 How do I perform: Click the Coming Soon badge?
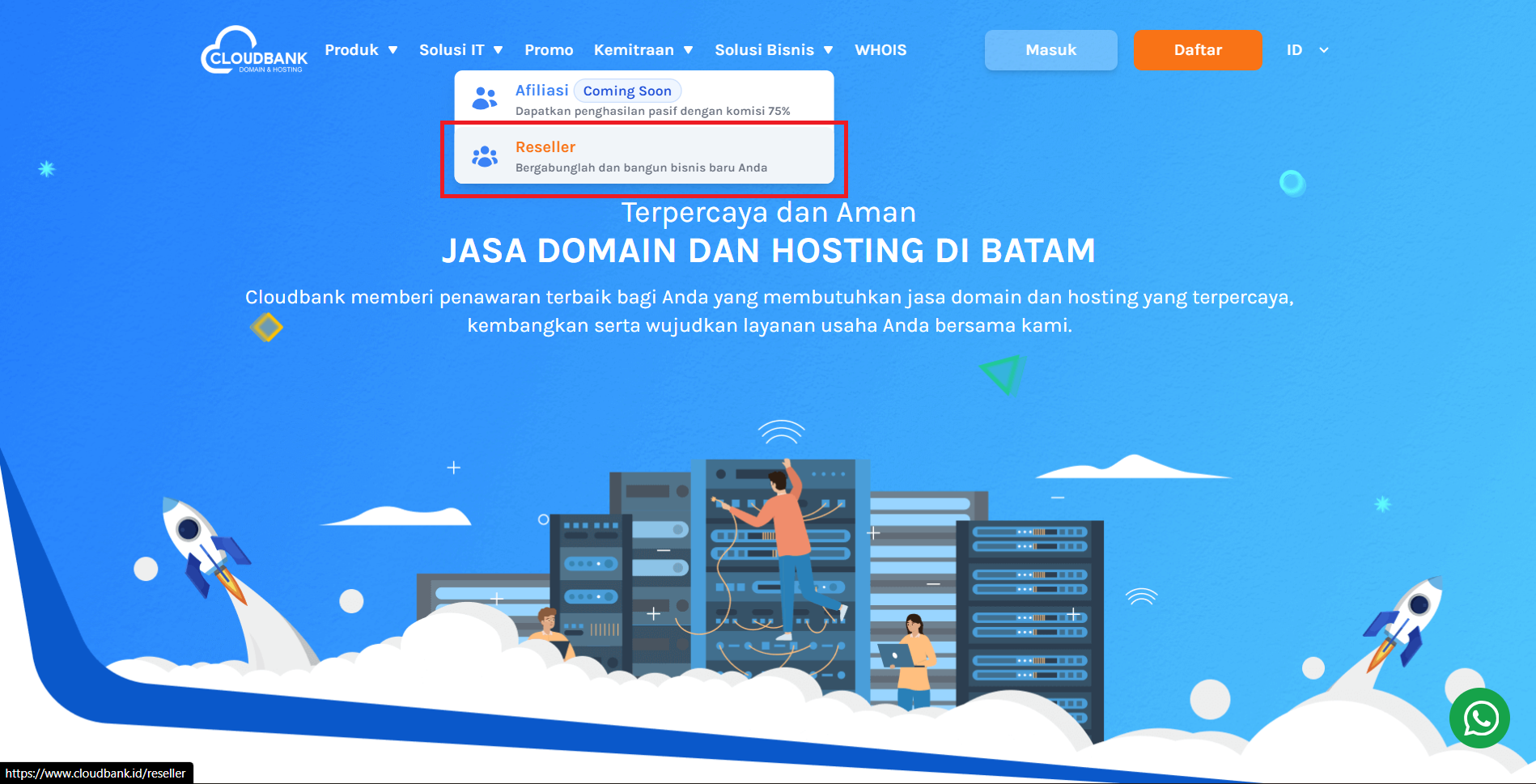pos(627,91)
